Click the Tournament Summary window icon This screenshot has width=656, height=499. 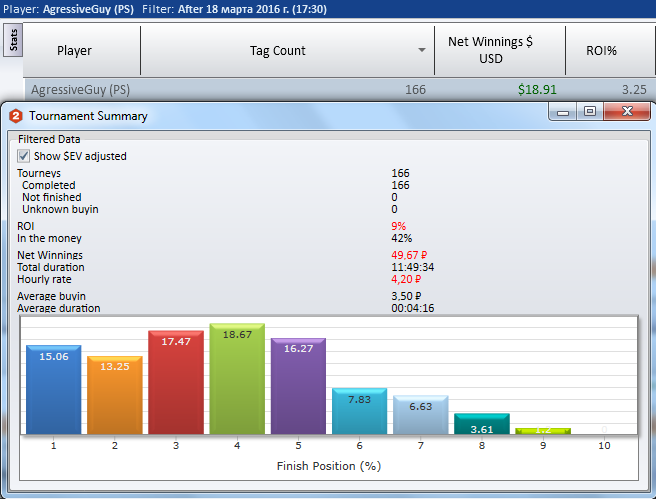pos(15,116)
